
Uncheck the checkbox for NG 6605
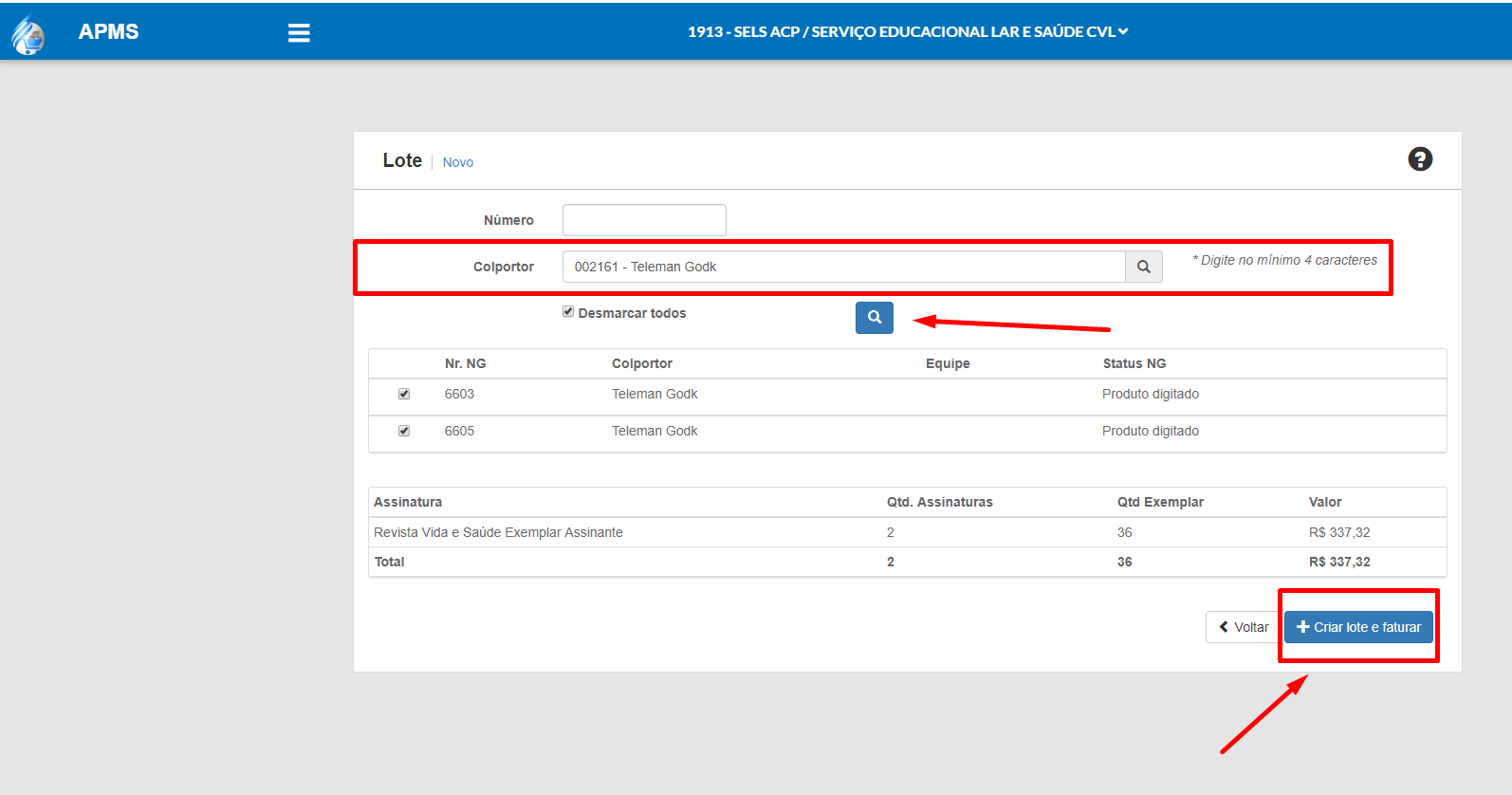click(x=404, y=431)
